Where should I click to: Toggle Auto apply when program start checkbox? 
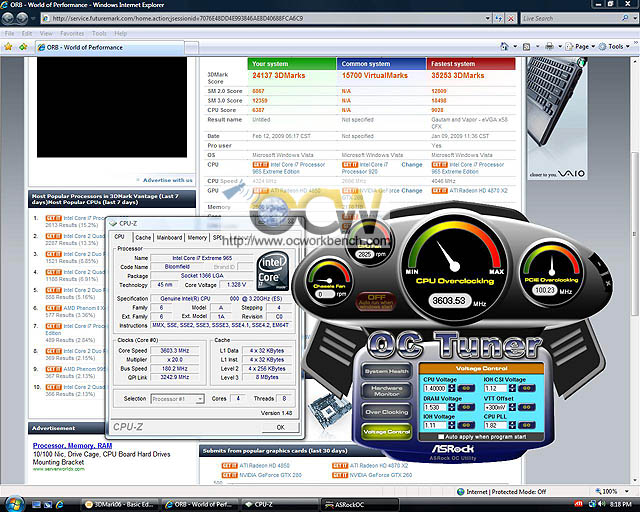[441, 437]
